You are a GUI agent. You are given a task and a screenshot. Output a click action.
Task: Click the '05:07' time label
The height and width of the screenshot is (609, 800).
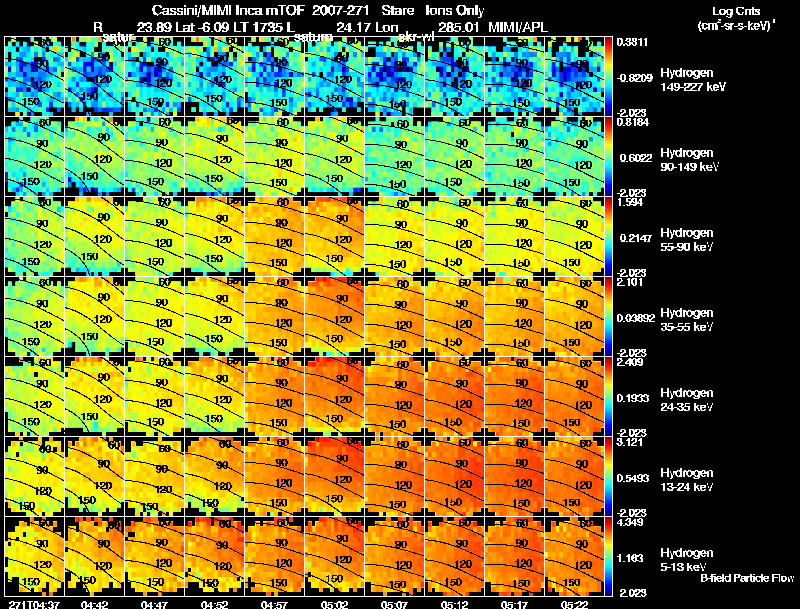394,604
